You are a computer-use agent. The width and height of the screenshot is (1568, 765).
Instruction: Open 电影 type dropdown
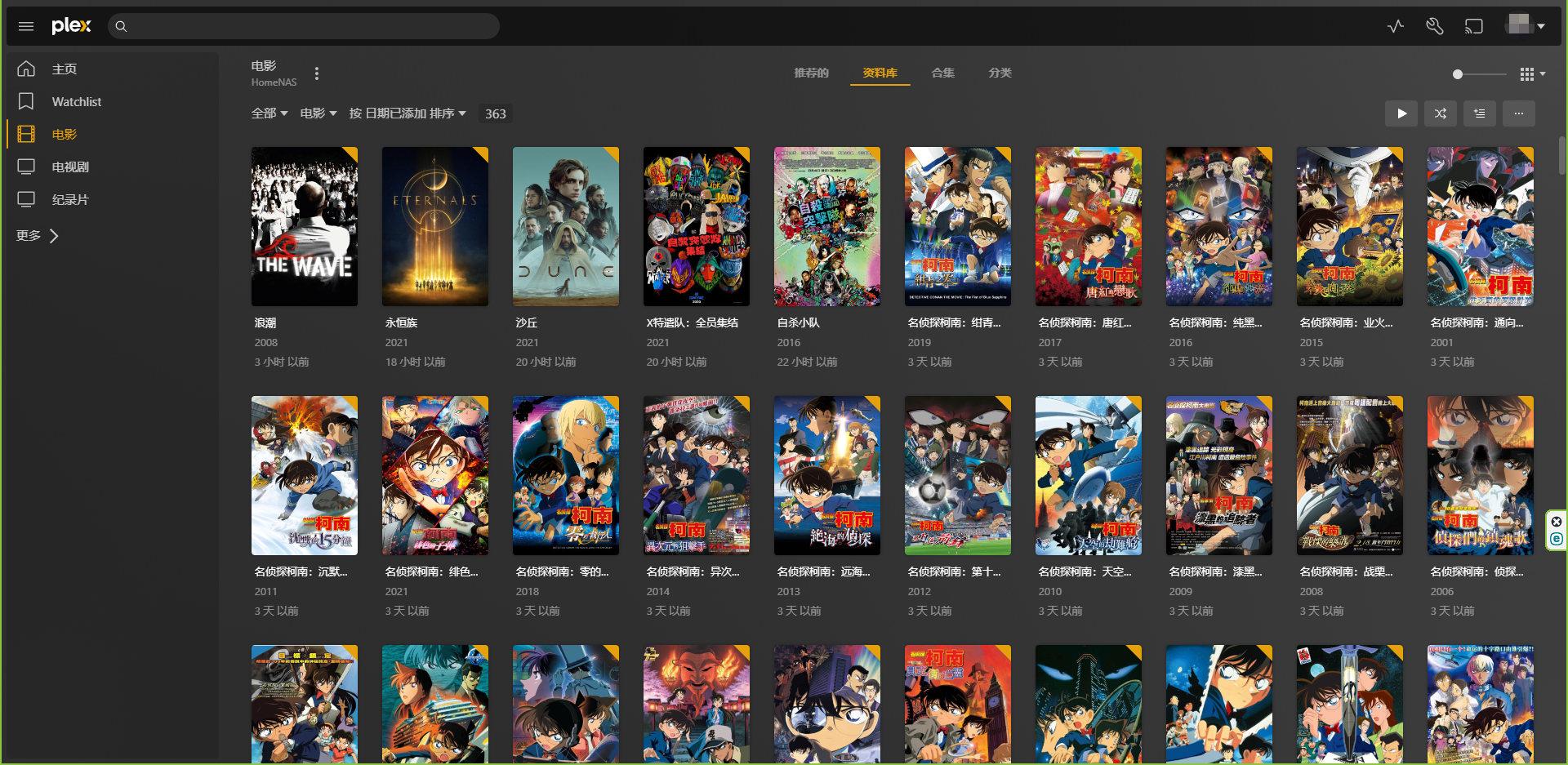pos(318,113)
